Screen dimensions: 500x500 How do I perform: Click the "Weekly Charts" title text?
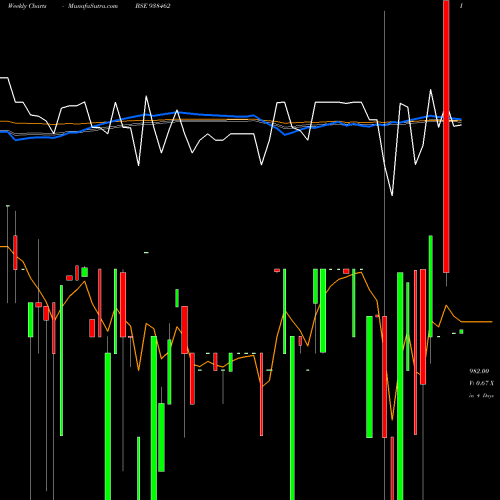(27, 6)
